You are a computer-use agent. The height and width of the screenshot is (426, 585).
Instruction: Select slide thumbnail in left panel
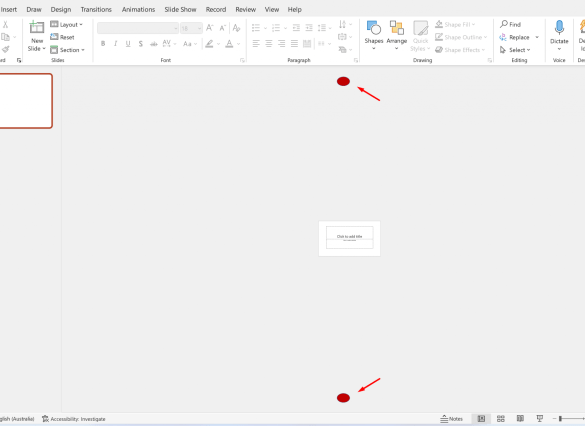tap(25, 101)
